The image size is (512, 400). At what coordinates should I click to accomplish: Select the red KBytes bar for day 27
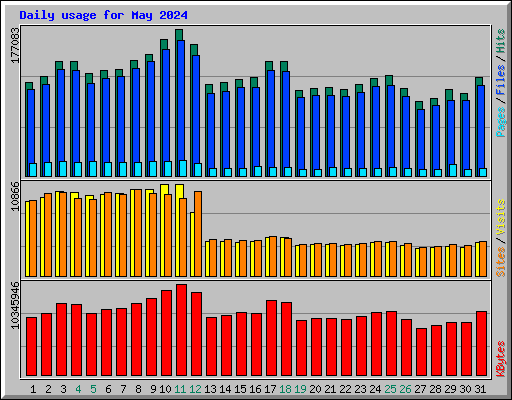coord(421,352)
